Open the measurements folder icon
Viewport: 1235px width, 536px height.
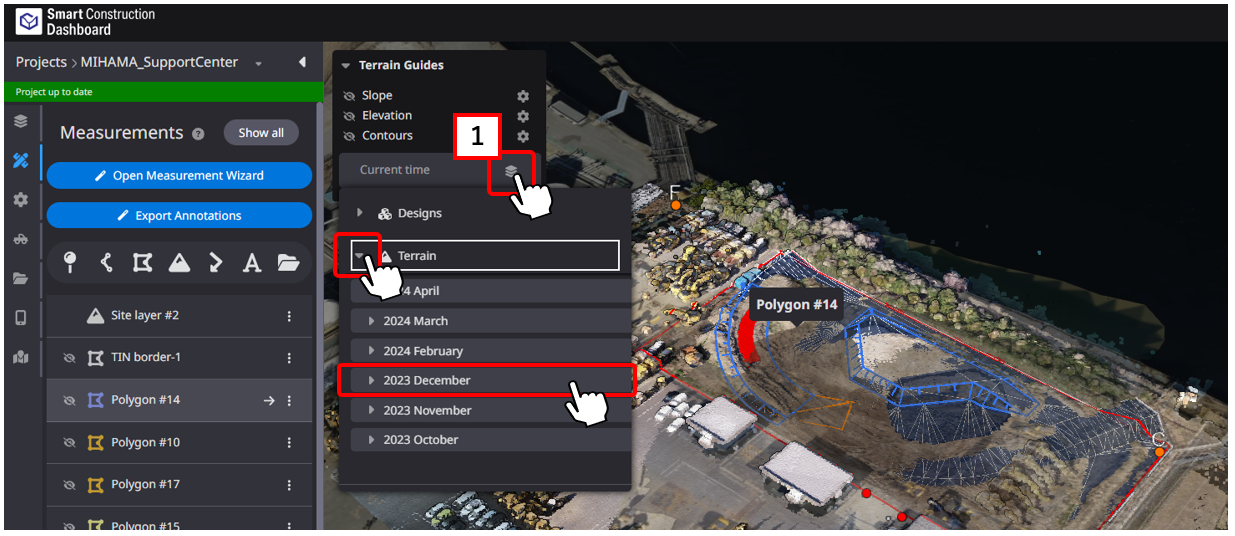[289, 262]
